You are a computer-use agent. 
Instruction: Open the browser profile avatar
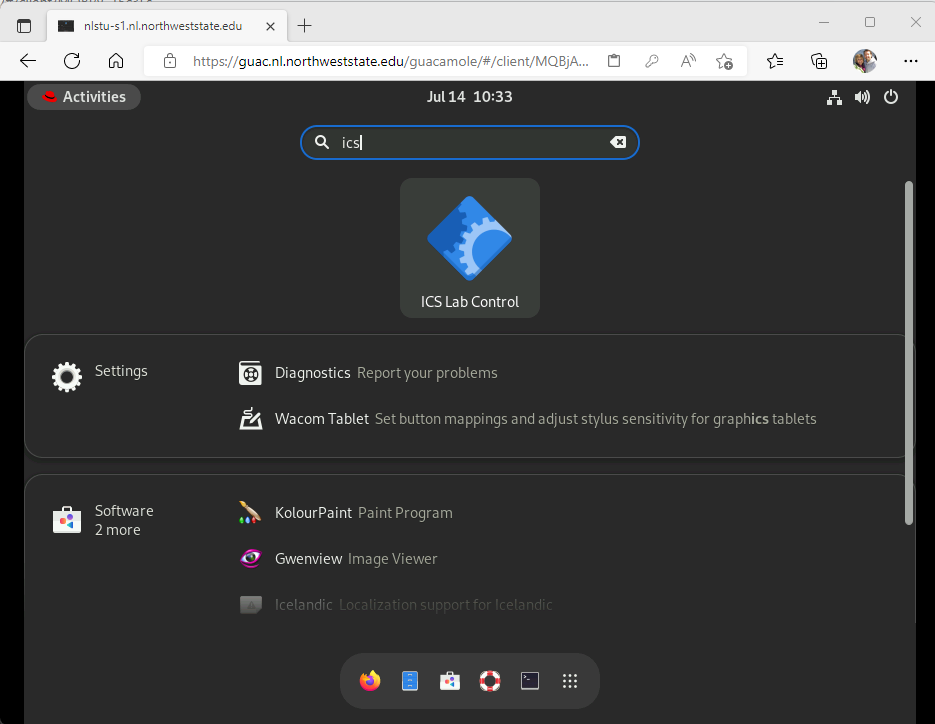(865, 61)
